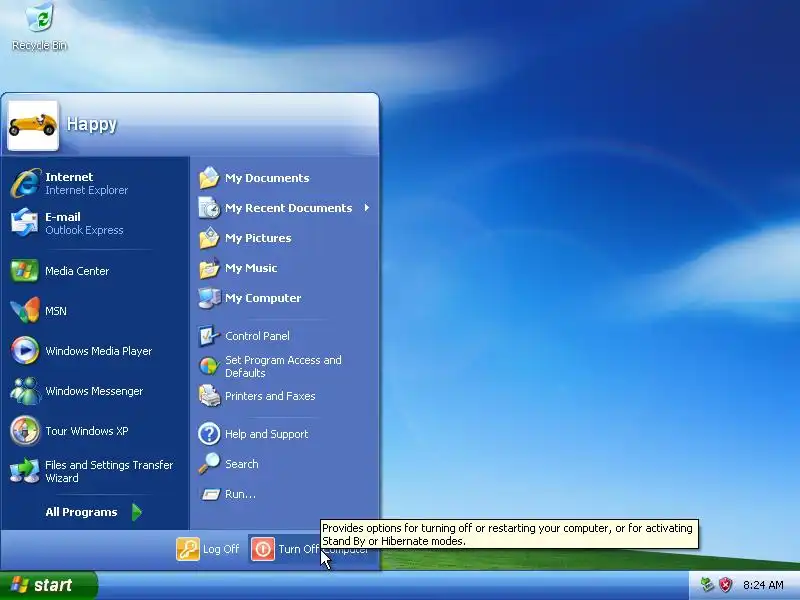800x600 pixels.
Task: Select the Run... label
Action: (x=240, y=494)
